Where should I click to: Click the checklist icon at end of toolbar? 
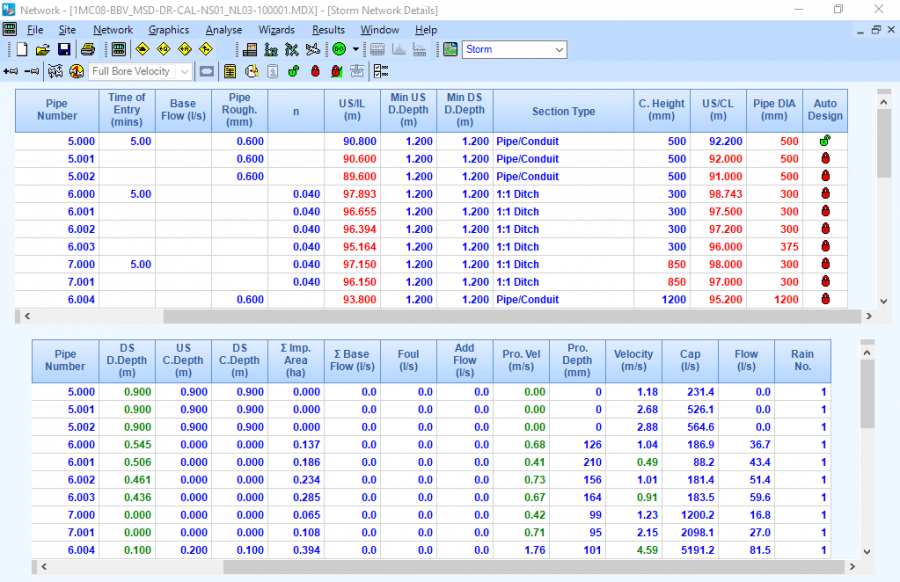pos(381,72)
